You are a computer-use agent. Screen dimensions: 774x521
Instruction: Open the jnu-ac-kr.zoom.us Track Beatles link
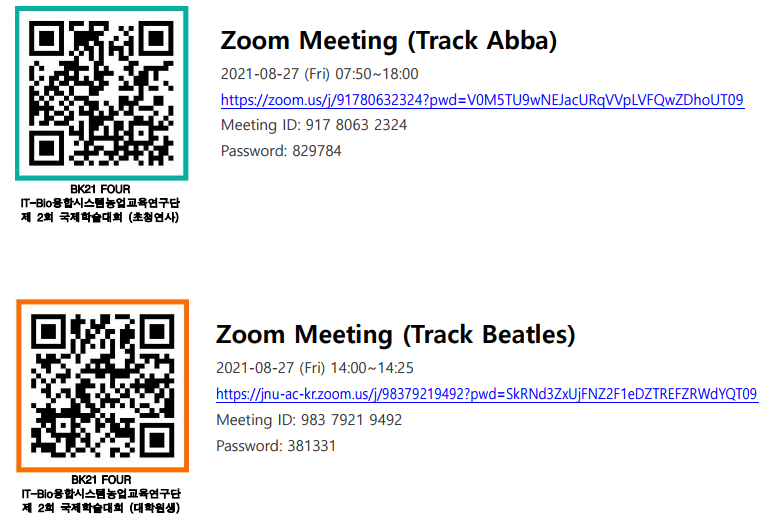coord(487,394)
